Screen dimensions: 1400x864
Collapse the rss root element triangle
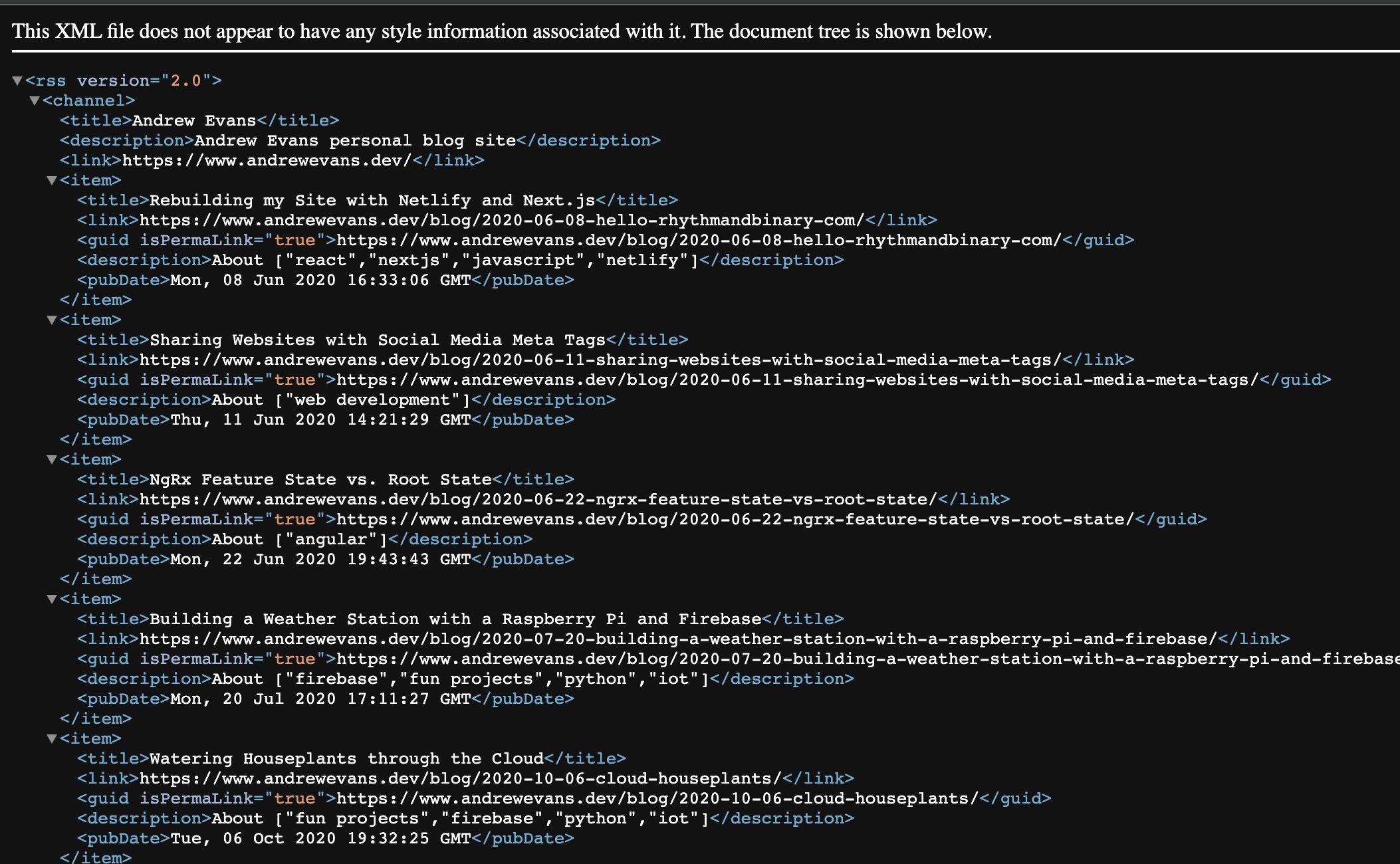tap(17, 80)
